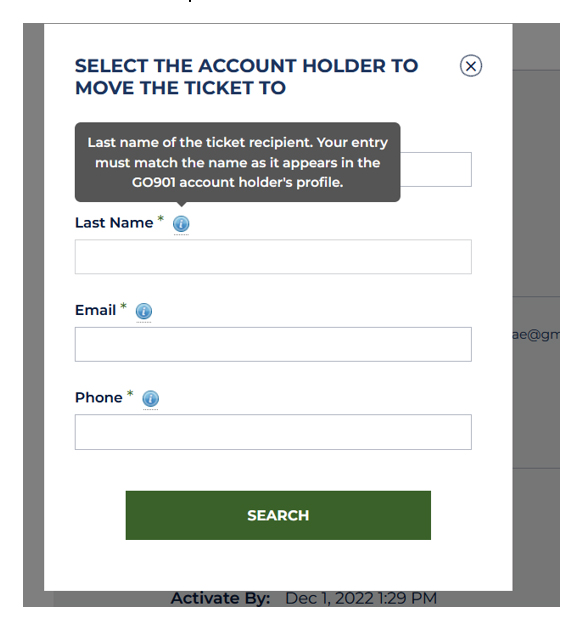Click the 'Last Name' label text
The width and height of the screenshot is (584, 636).
tap(114, 223)
